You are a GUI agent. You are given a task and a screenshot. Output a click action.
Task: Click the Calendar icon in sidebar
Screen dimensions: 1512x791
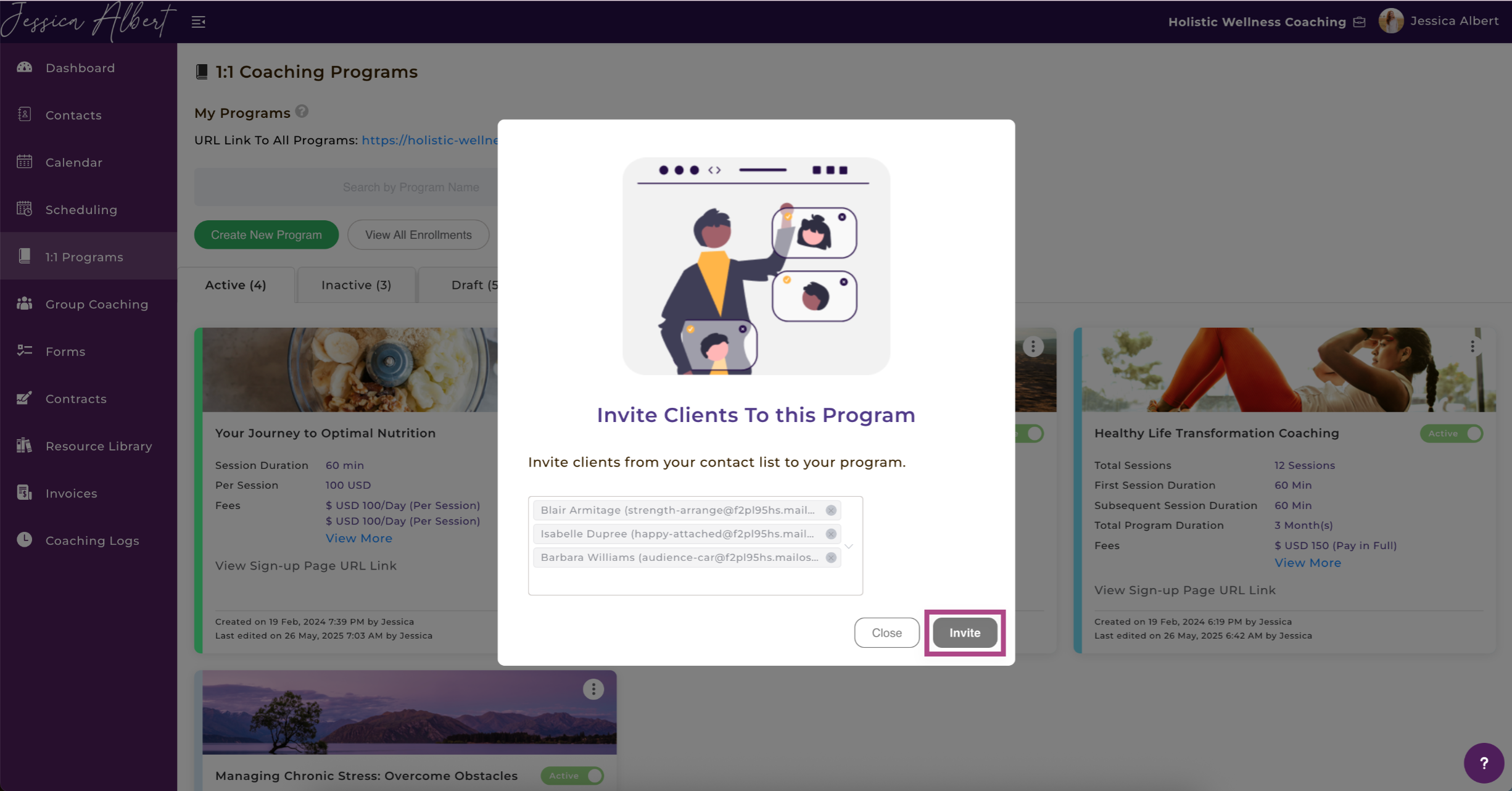(x=25, y=162)
